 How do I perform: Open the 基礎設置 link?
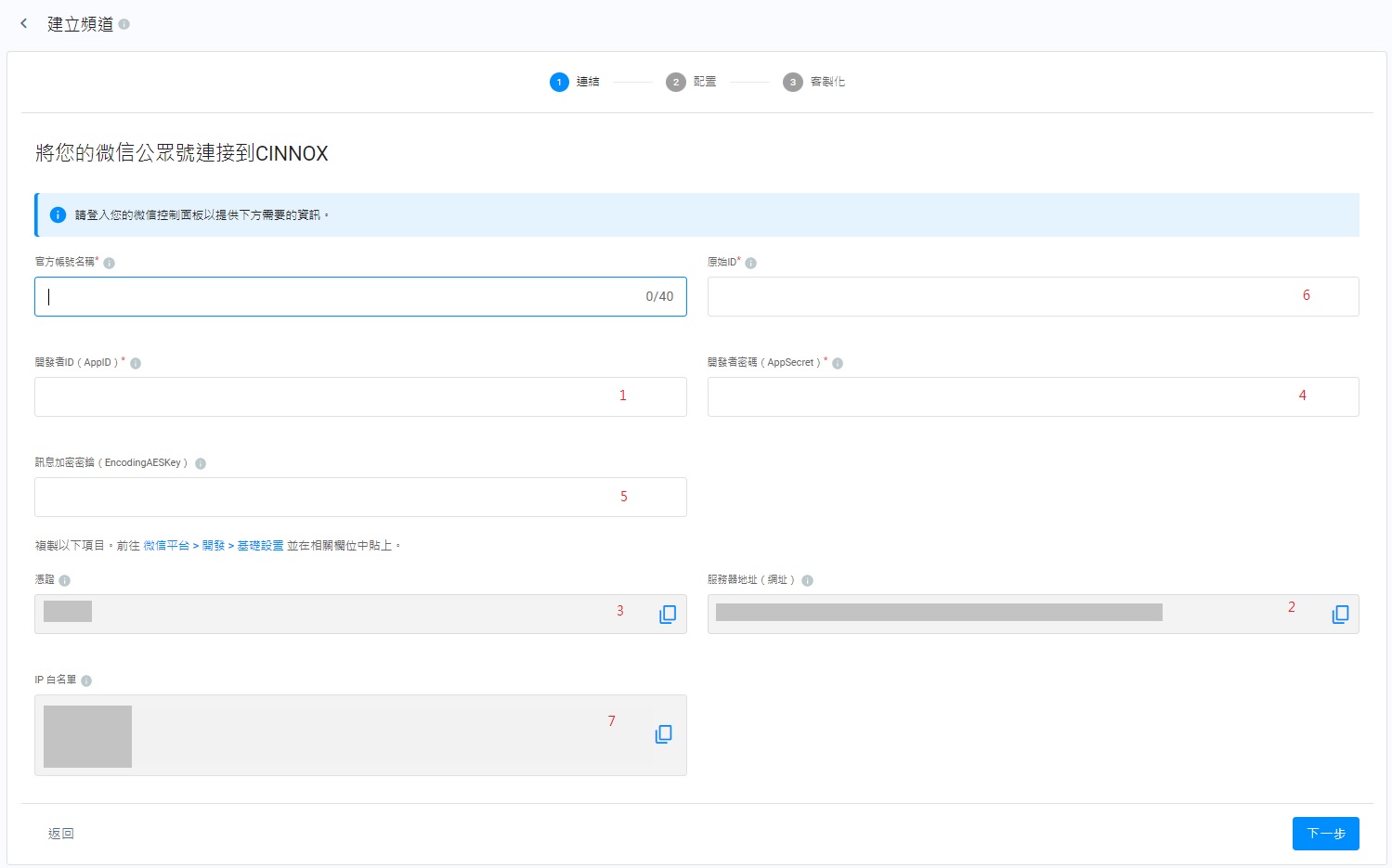pos(260,546)
